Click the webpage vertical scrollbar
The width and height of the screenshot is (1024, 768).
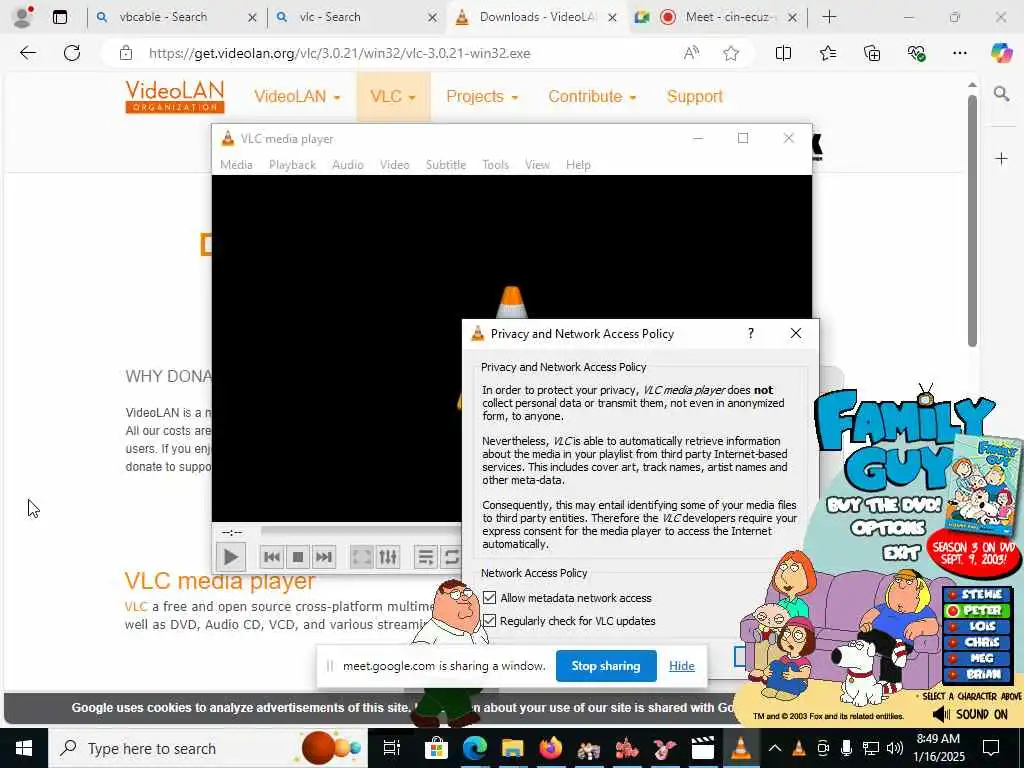(x=972, y=222)
